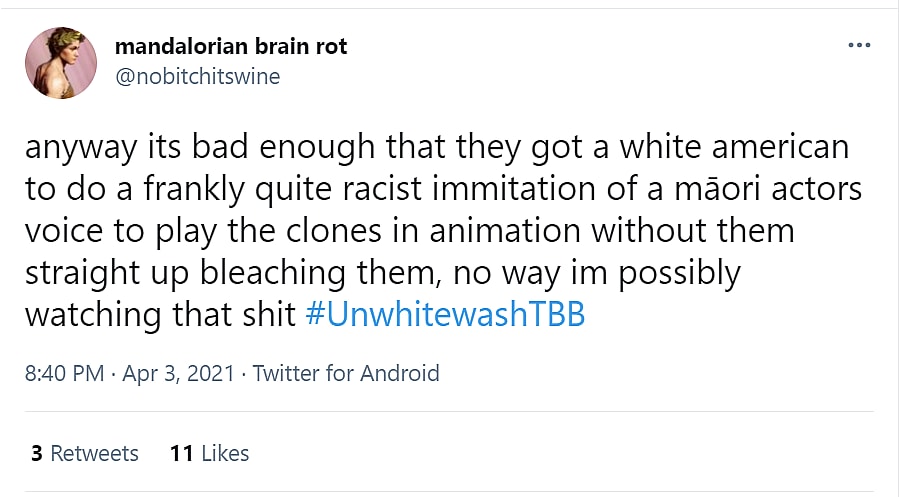
Task: Click the likes count number 11
Action: (181, 453)
